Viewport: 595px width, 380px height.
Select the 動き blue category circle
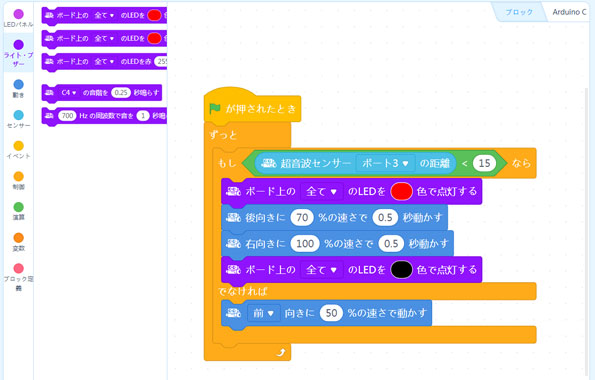(x=18, y=84)
